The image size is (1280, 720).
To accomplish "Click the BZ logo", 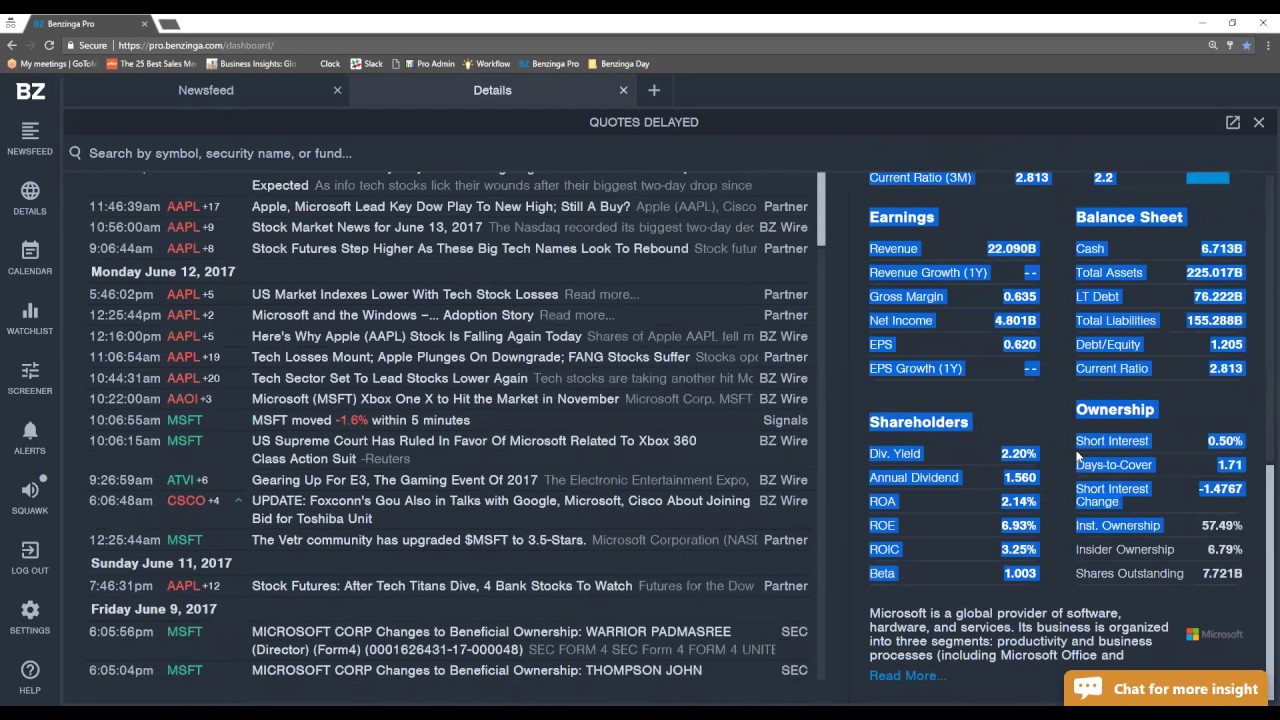I will point(30,91).
